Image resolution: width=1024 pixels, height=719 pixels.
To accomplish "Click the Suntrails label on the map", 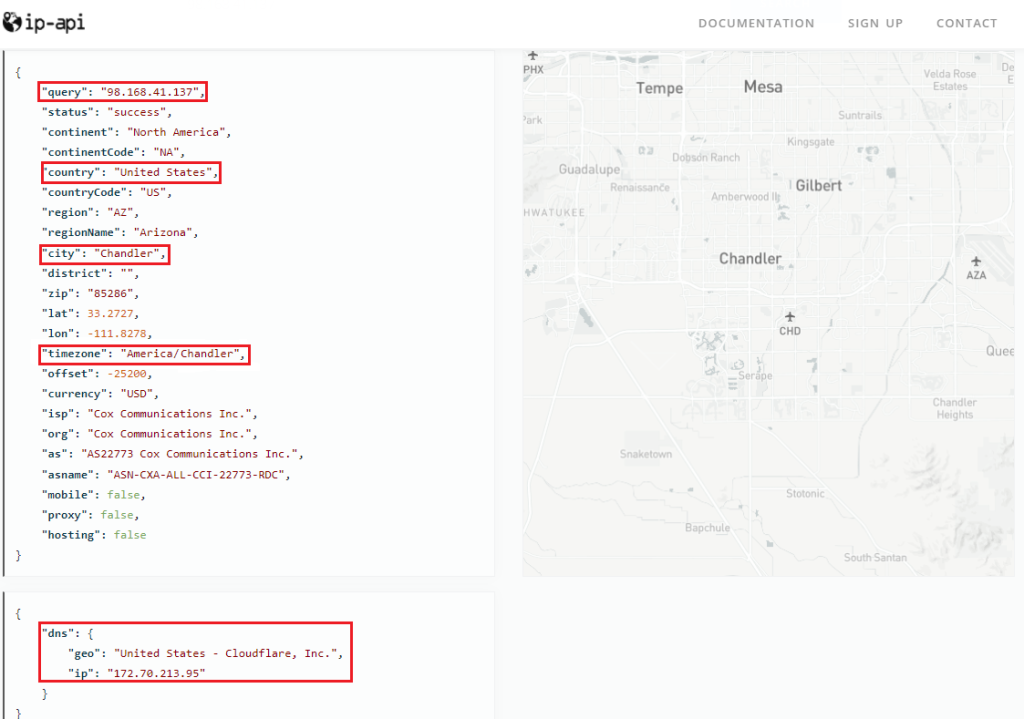I will pos(860,115).
